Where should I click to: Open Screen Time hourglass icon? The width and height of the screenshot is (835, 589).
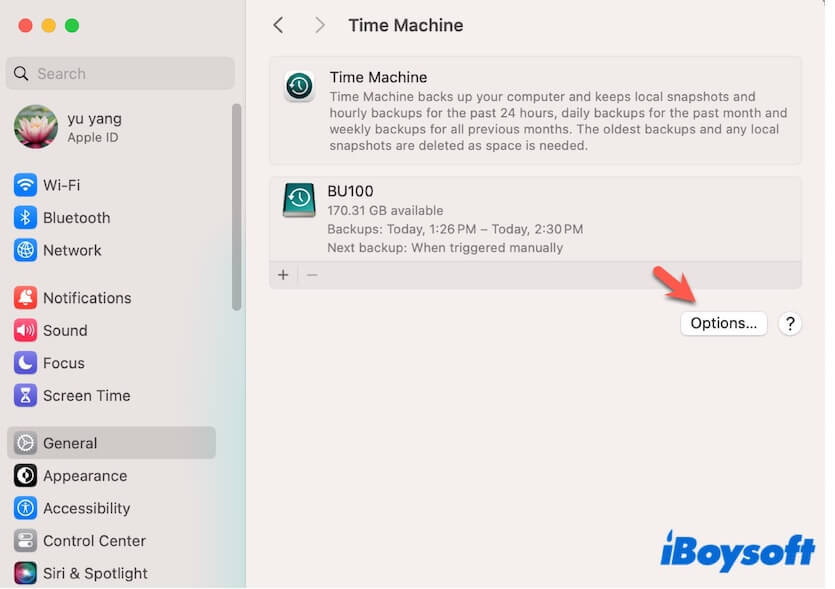coord(25,396)
